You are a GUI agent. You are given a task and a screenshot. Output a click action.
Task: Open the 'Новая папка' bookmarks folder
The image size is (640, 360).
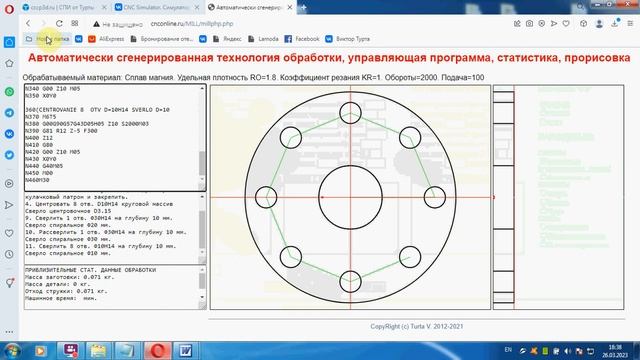coord(47,39)
